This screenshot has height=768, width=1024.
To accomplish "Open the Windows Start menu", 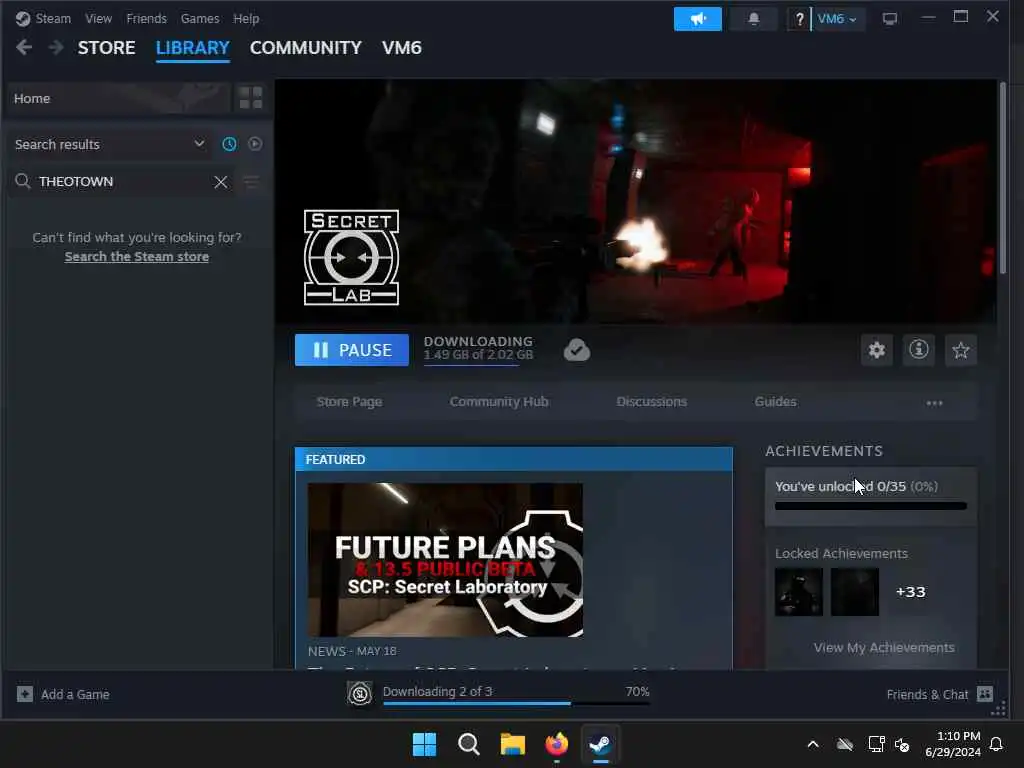I will click(424, 744).
